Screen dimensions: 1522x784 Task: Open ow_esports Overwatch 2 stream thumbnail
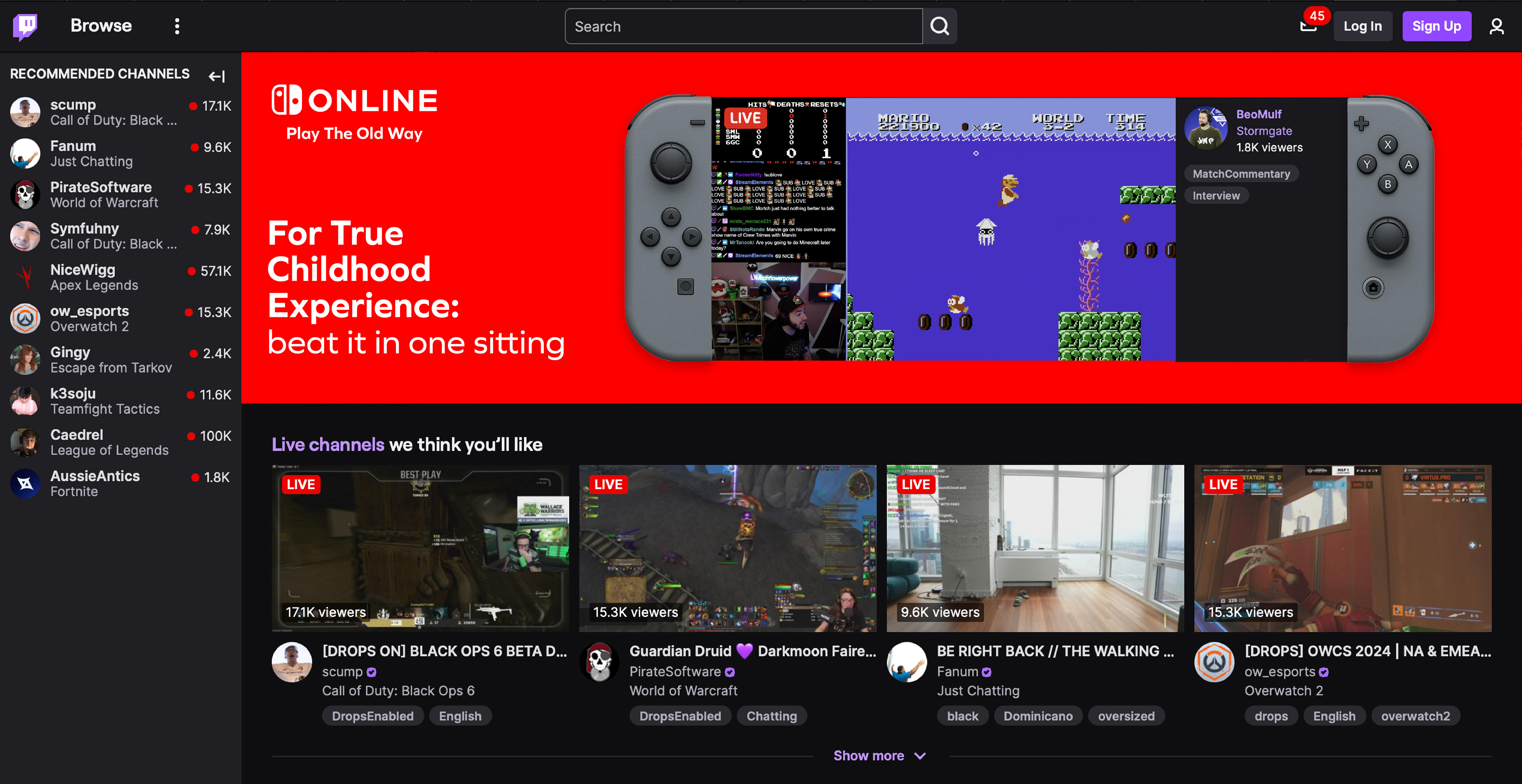(1342, 548)
